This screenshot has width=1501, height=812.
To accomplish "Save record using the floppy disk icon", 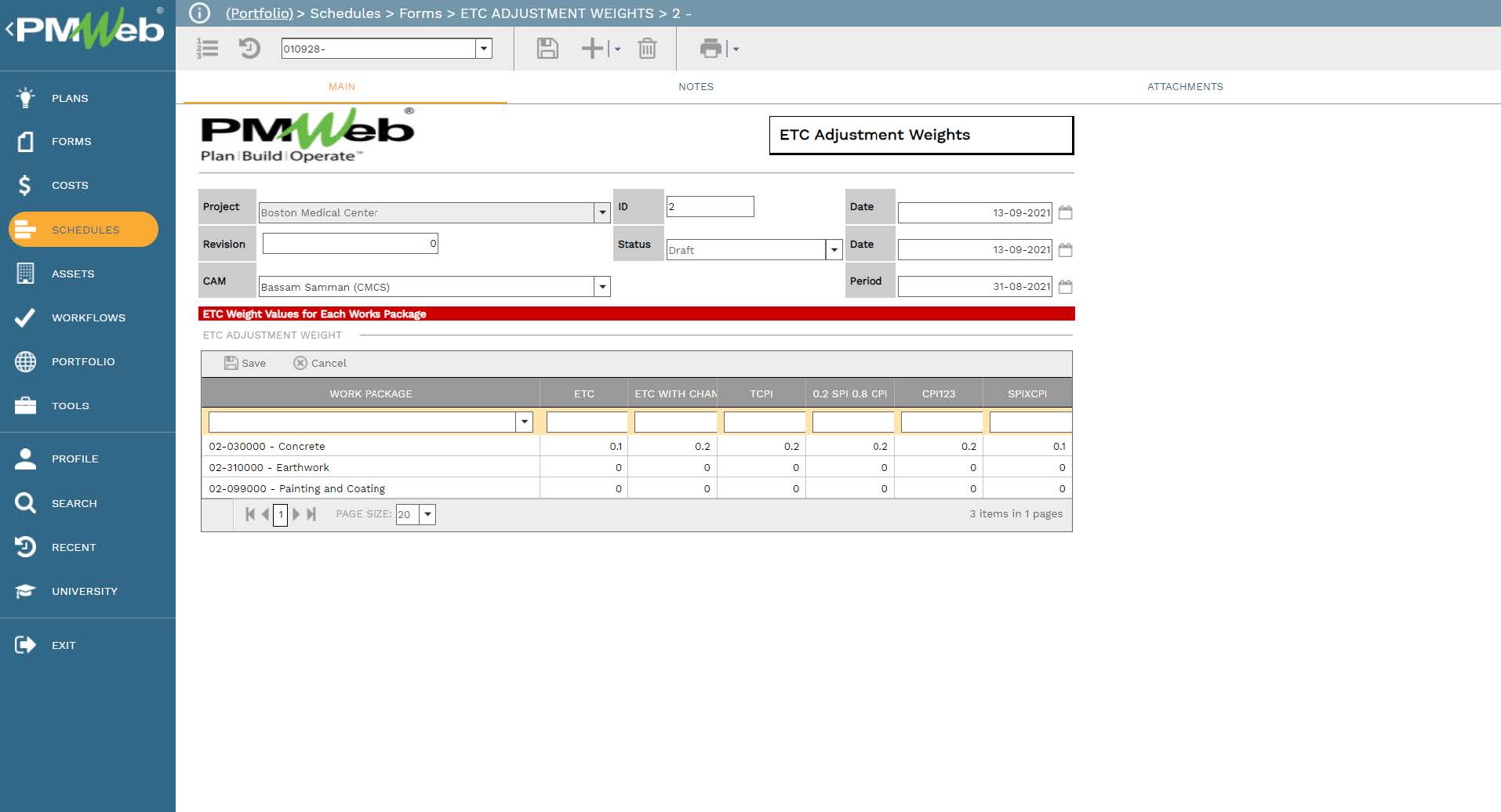I will click(x=547, y=49).
